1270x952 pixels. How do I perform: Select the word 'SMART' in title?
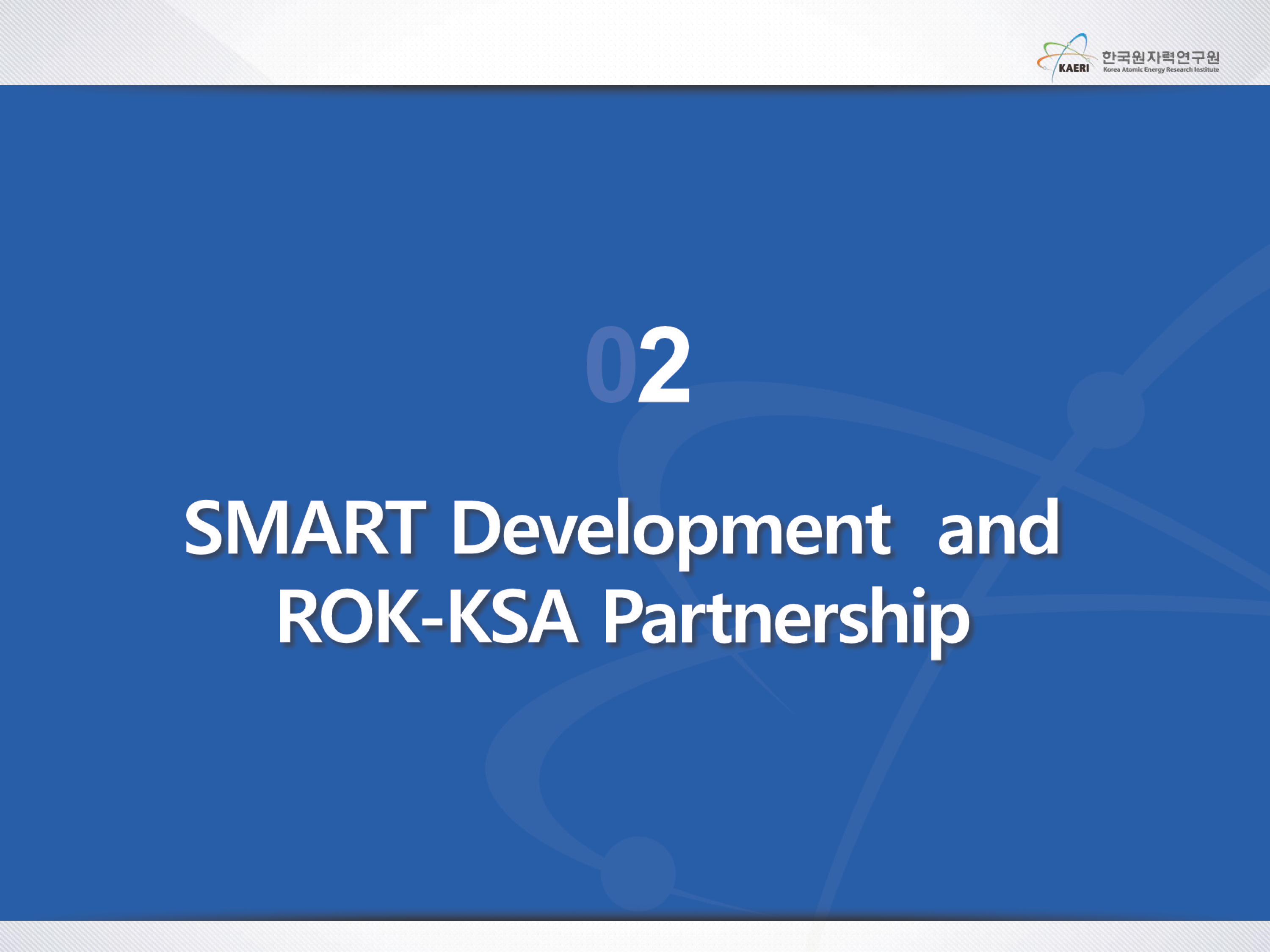pyautogui.click(x=306, y=528)
